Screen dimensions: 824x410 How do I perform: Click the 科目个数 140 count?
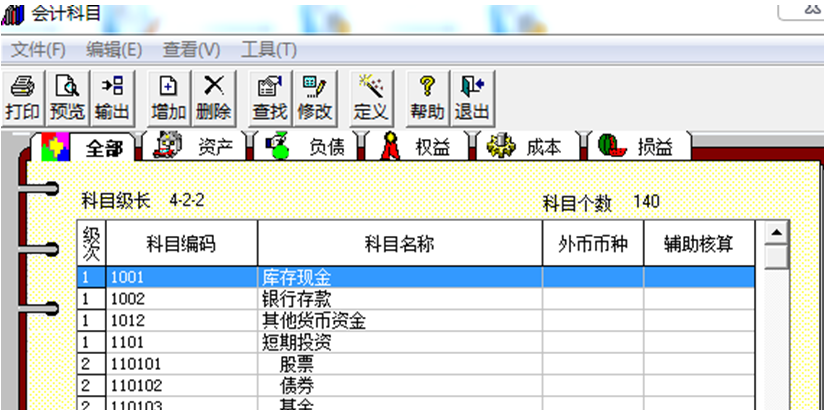(601, 202)
